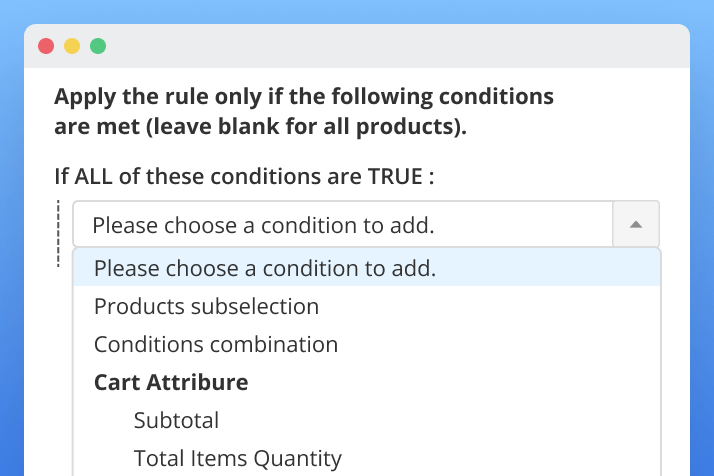
Task: Close the window with the red button
Action: [x=46, y=46]
